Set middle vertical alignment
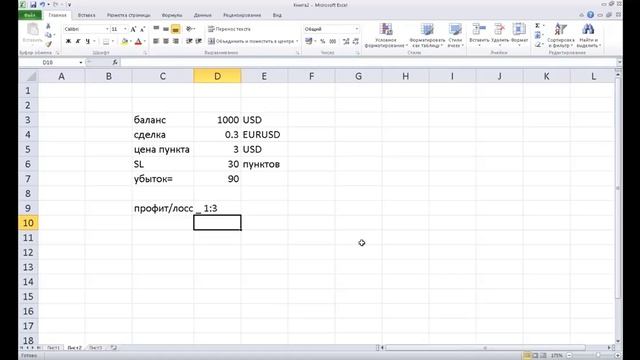Viewport: 640px width, 360px height. 166,29
